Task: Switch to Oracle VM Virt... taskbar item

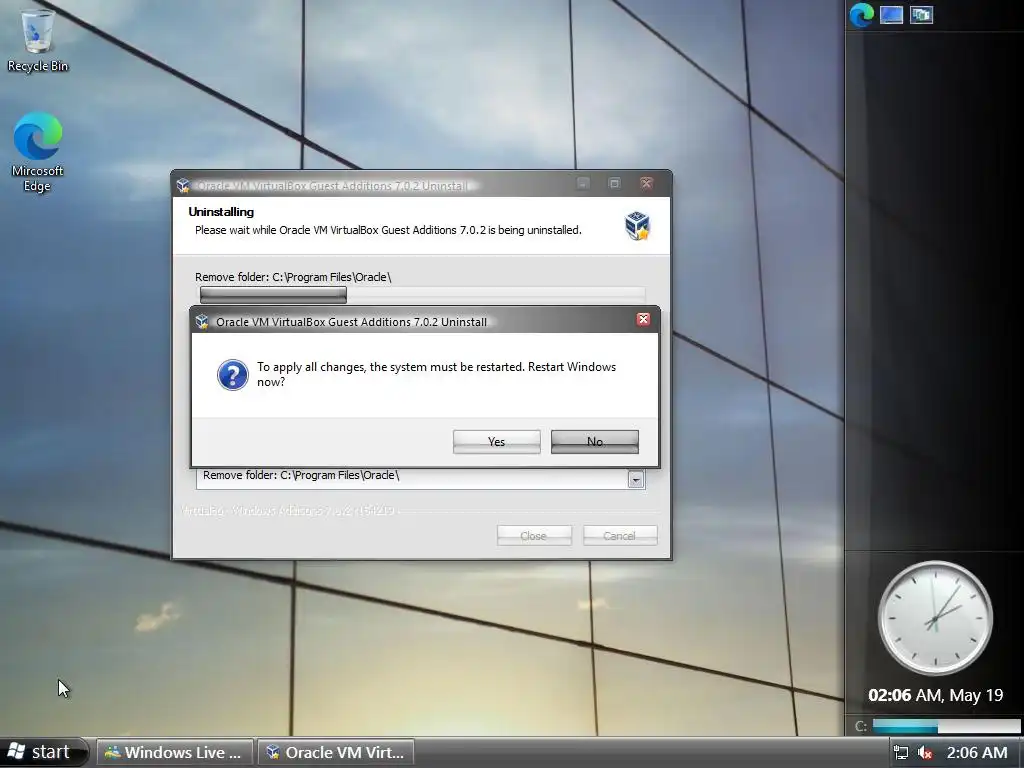Action: coord(336,752)
